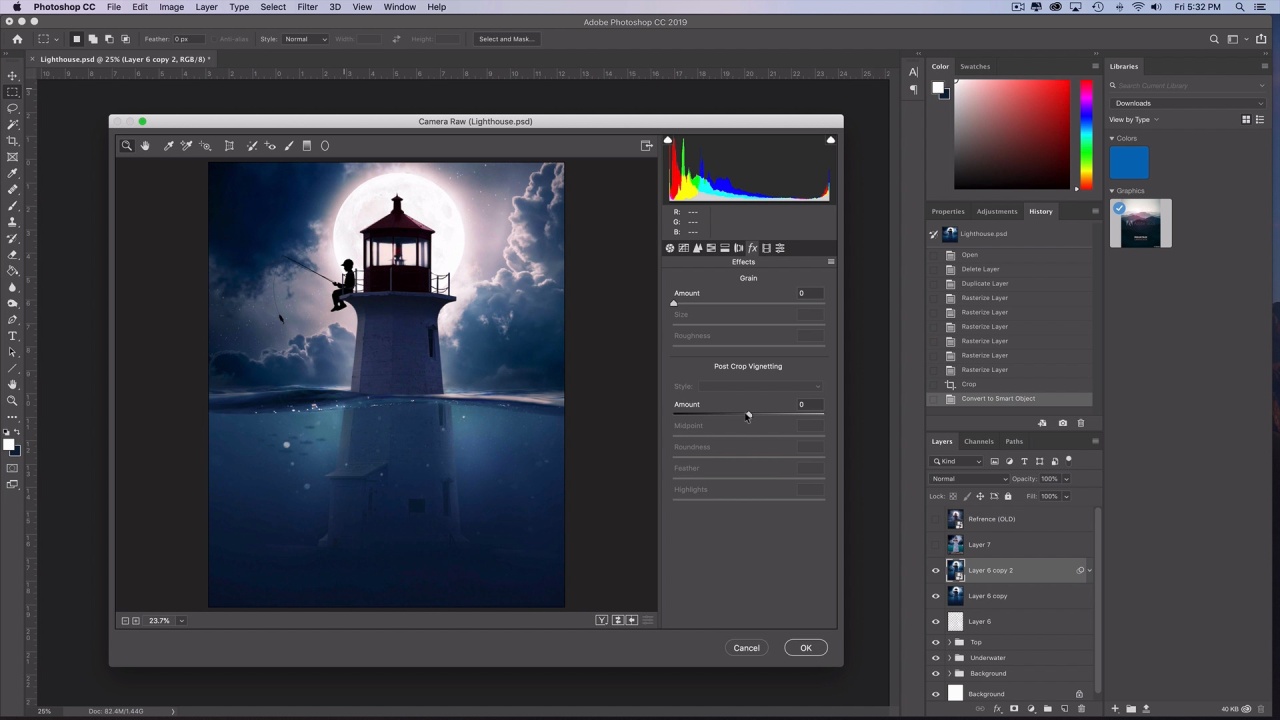1280x720 pixels.
Task: Click the Grain Amount value field
Action: (x=810, y=293)
